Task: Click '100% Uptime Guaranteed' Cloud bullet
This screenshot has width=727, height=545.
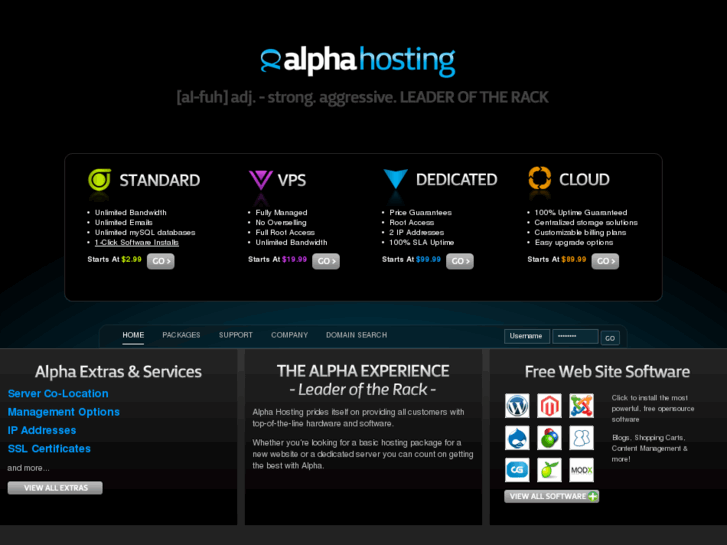Action: tap(581, 212)
